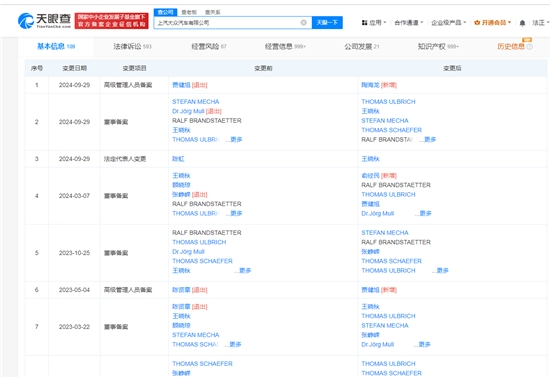
Task: Open 陈贤章 link in row 6 before column
Action: point(181,290)
